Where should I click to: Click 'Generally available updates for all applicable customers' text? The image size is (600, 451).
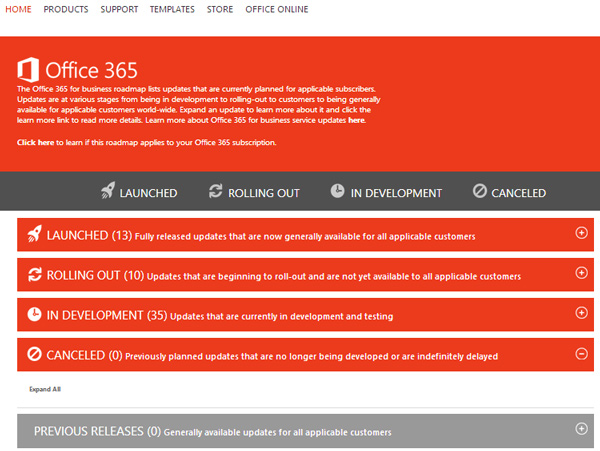[277, 432]
